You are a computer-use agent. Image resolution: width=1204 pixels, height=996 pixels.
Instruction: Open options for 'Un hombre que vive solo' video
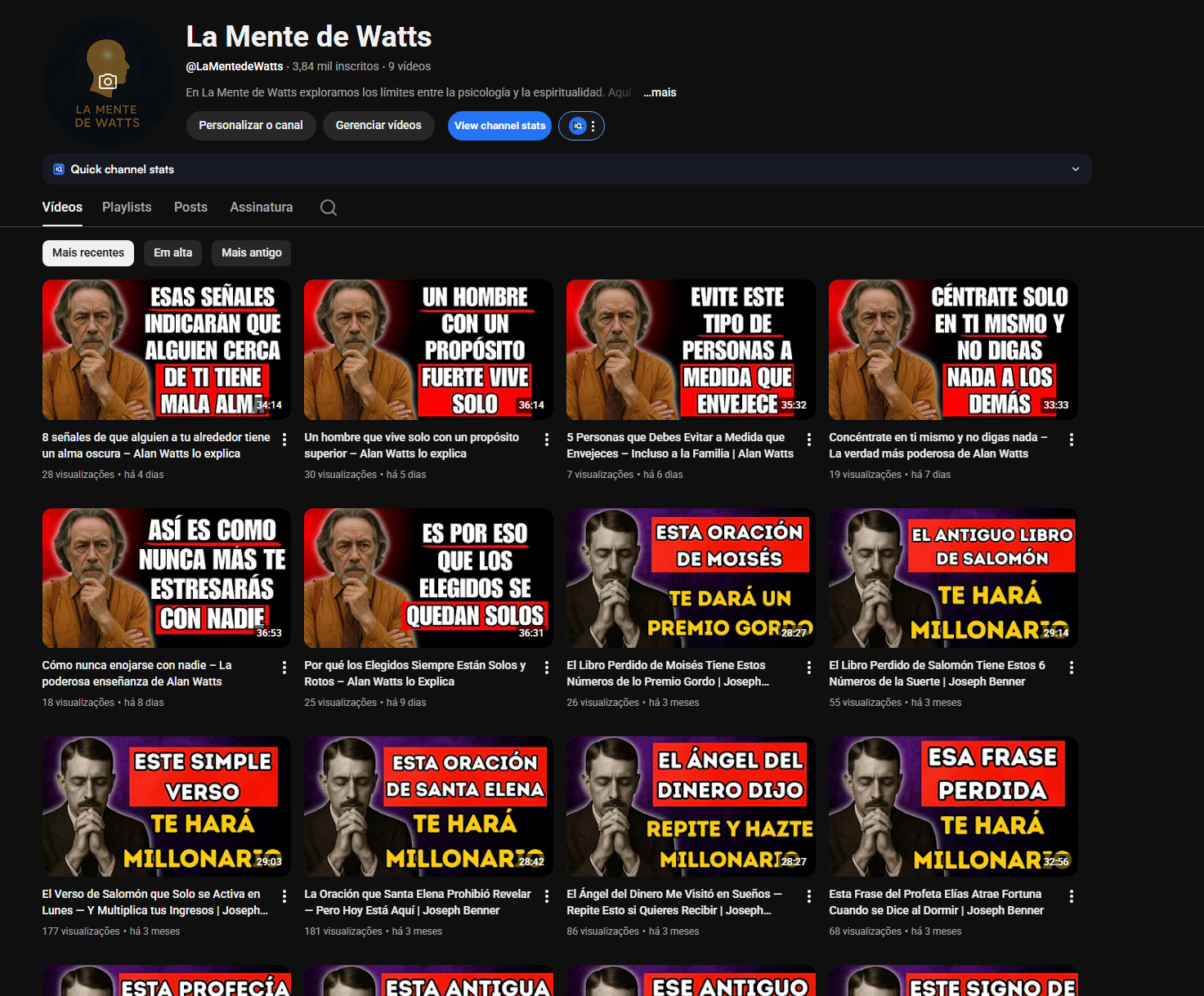[547, 440]
